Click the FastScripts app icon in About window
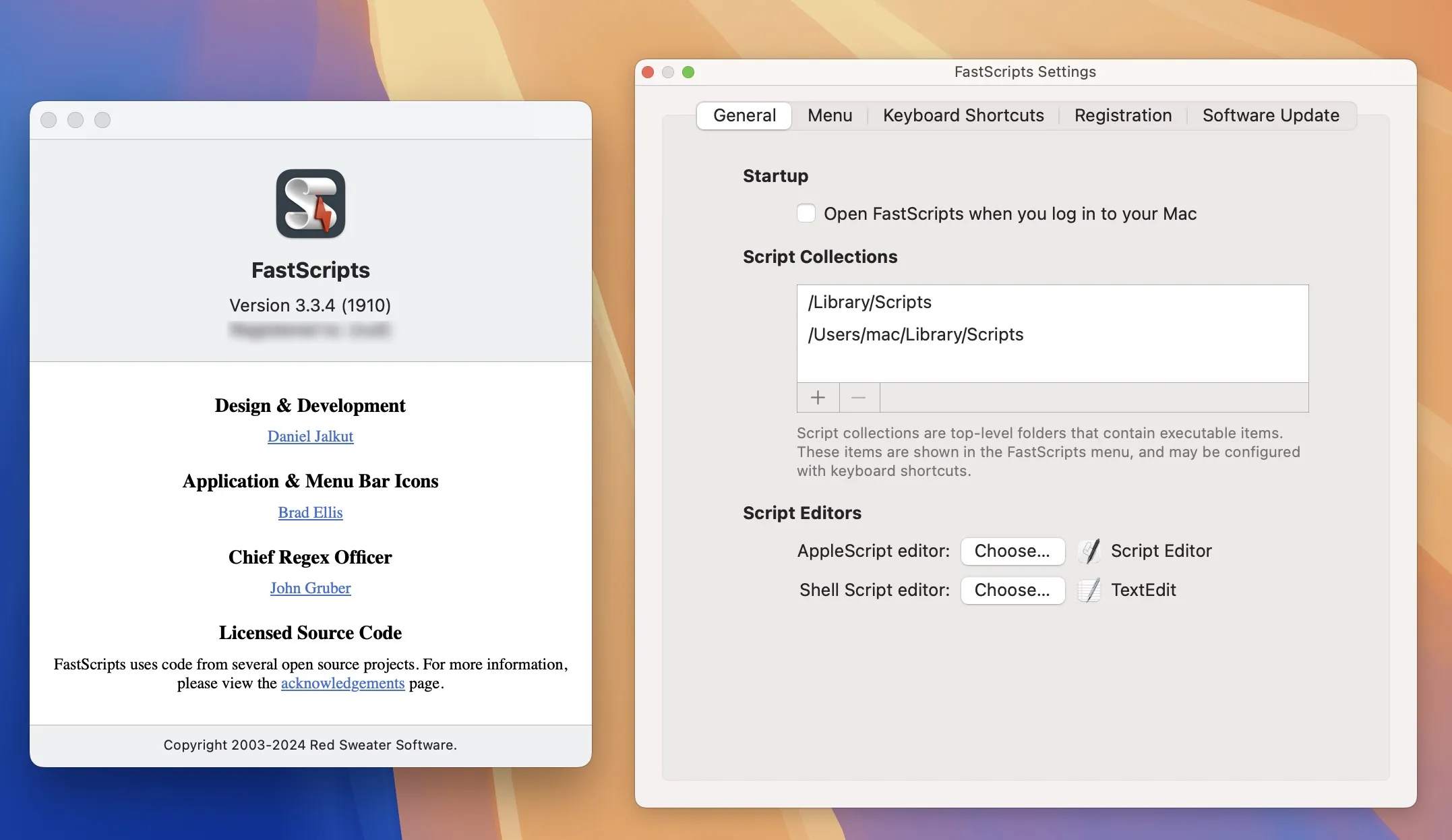This screenshot has height=840, width=1452. pos(311,204)
